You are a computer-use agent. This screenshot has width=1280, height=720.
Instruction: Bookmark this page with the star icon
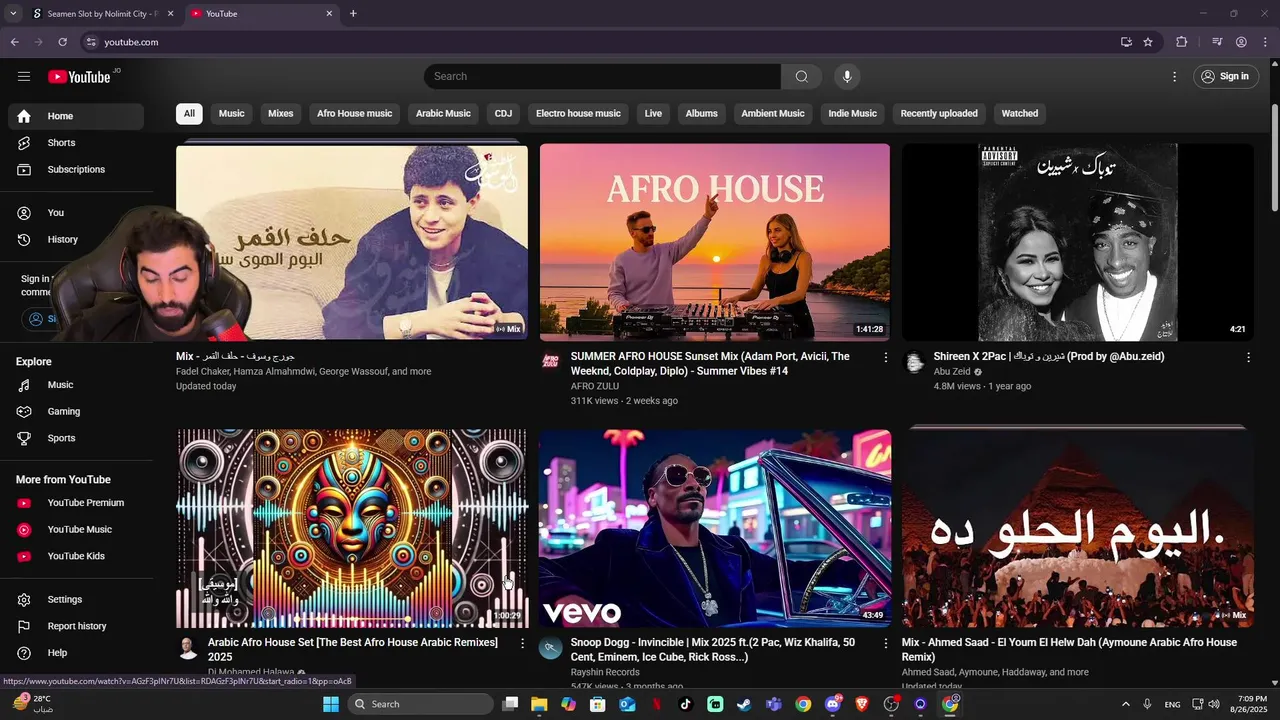click(1148, 42)
